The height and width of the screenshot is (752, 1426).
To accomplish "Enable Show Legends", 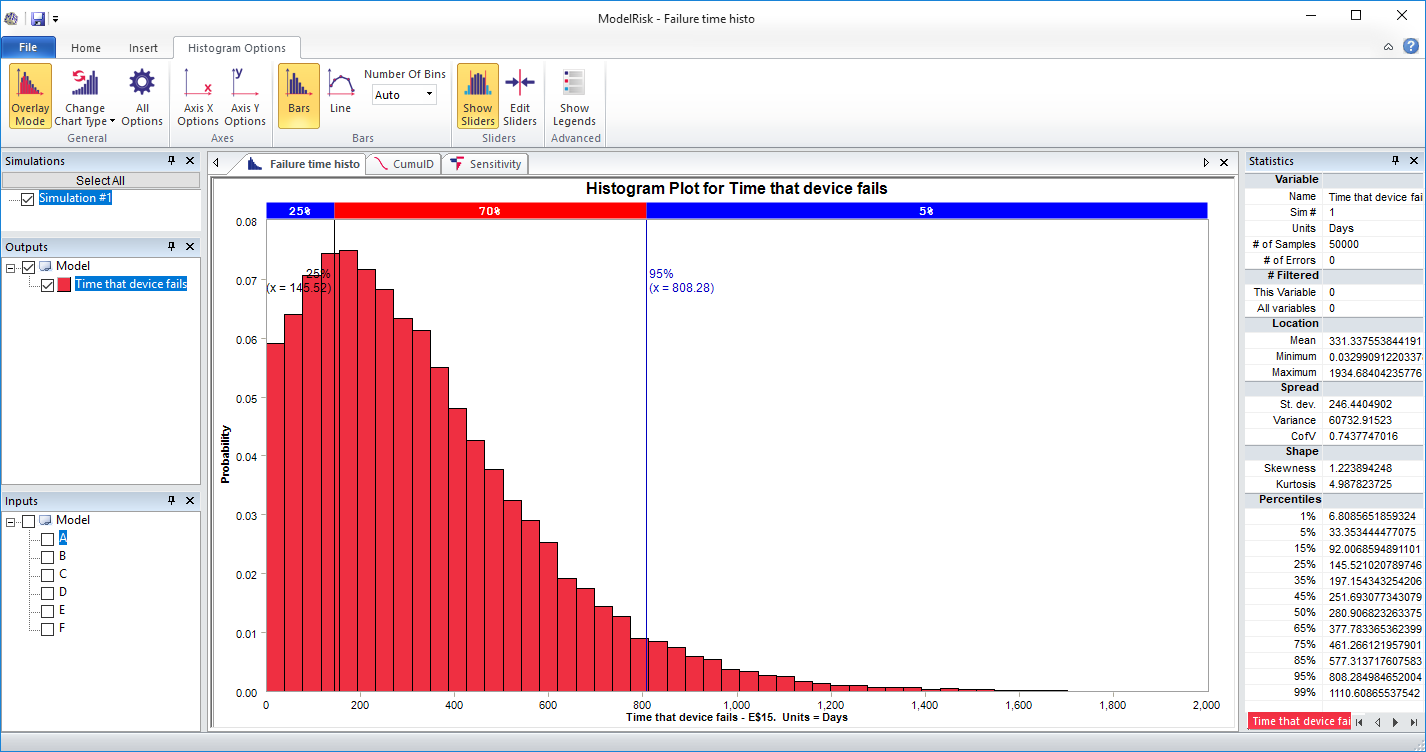I will point(574,95).
